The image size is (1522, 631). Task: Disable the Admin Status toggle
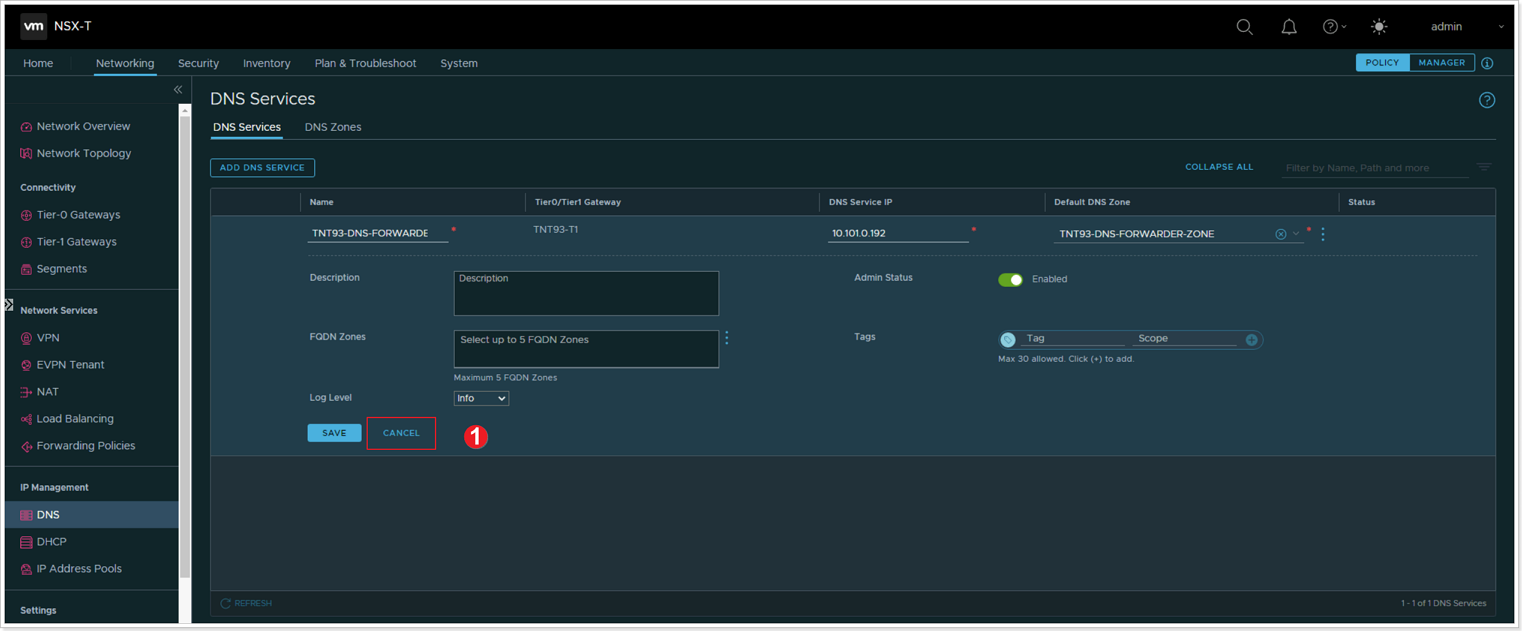[1010, 280]
